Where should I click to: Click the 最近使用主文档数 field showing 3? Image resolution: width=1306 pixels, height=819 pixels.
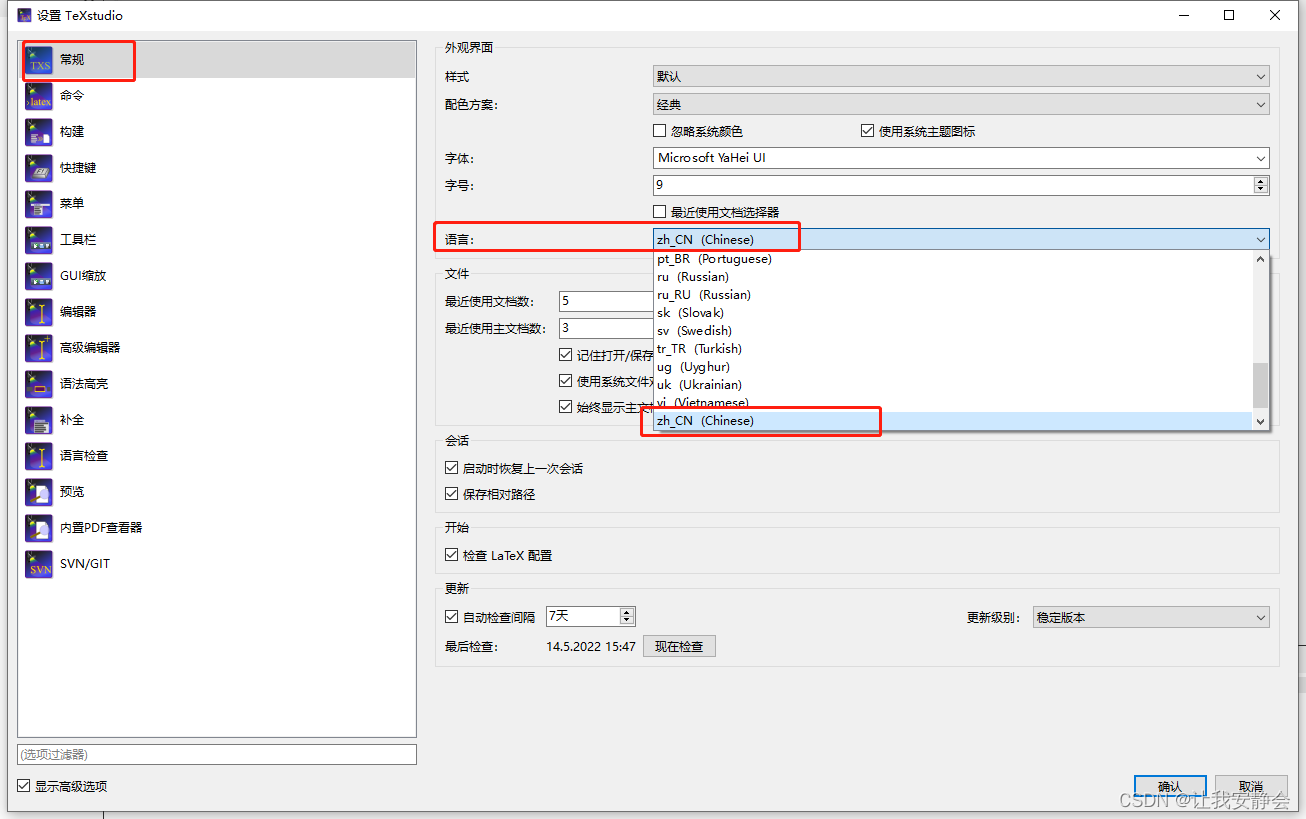pyautogui.click(x=606, y=328)
